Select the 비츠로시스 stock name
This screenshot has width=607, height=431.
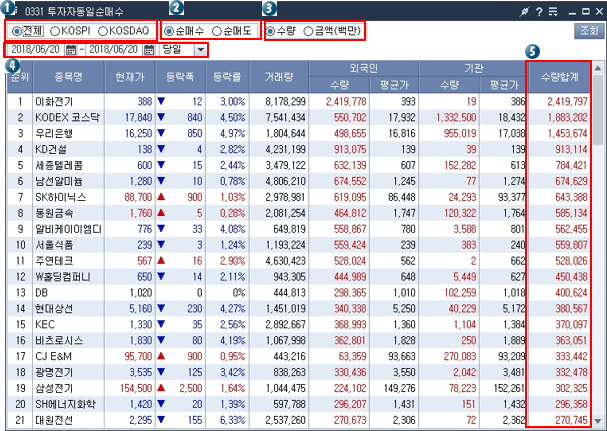[x=59, y=340]
